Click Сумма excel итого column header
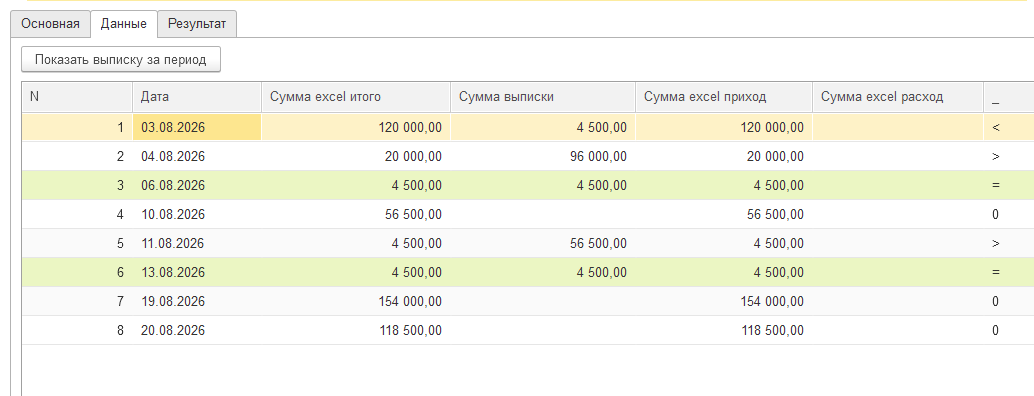The width and height of the screenshot is (1034, 396). (x=356, y=97)
